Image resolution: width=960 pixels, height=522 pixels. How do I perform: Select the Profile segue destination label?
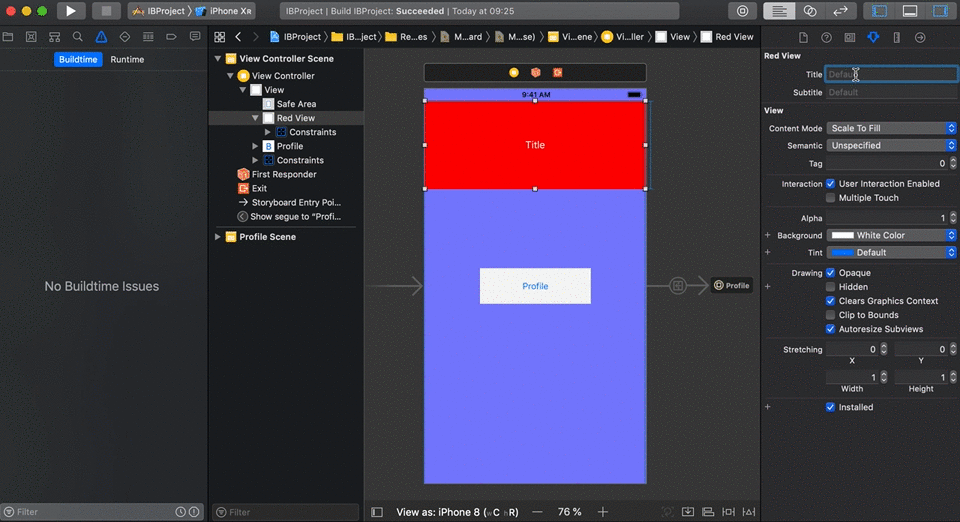[732, 285]
